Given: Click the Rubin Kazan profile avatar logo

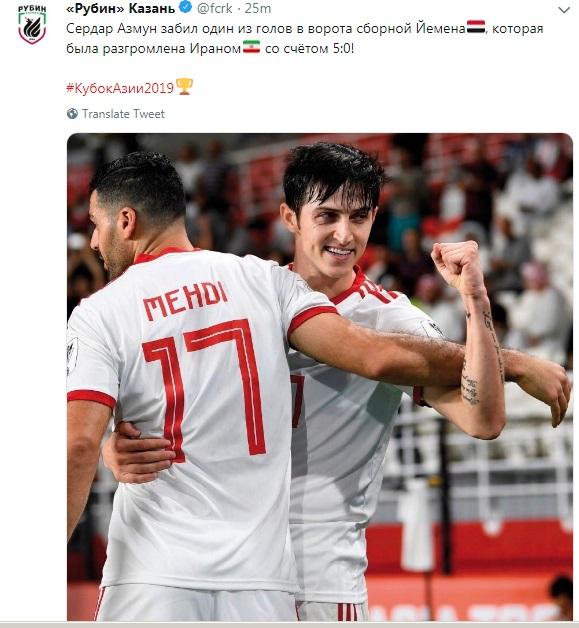Looking at the screenshot, I should pos(32,25).
